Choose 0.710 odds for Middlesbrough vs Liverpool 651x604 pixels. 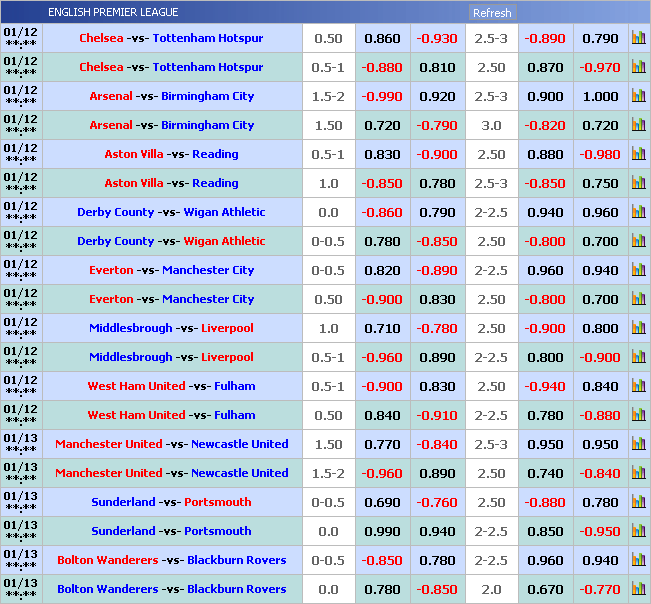click(x=382, y=329)
